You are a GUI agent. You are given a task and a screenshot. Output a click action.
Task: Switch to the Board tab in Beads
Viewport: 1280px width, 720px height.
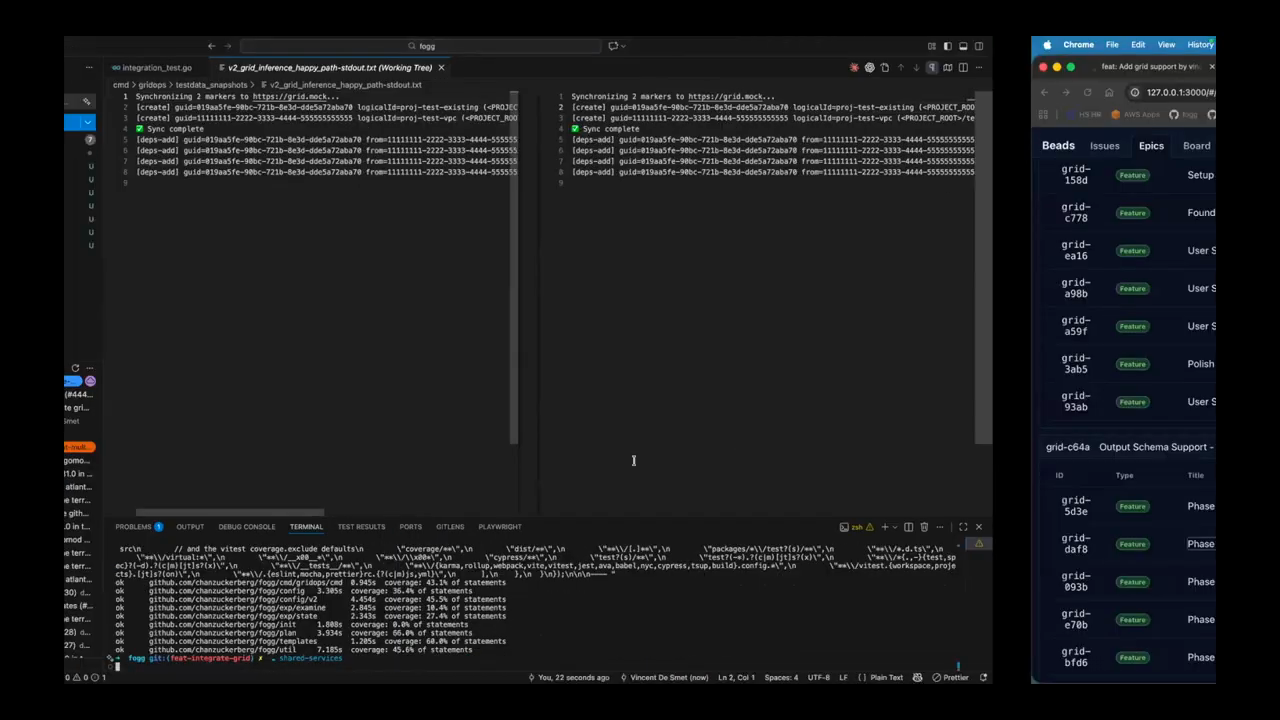click(1196, 146)
